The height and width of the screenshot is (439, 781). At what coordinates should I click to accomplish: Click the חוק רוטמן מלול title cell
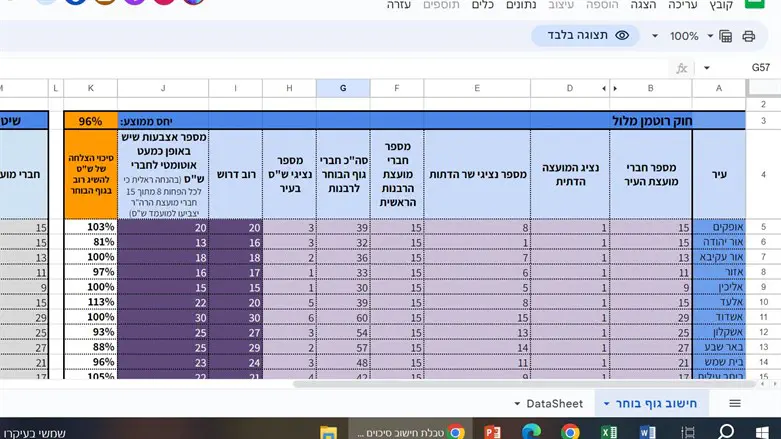coord(652,121)
